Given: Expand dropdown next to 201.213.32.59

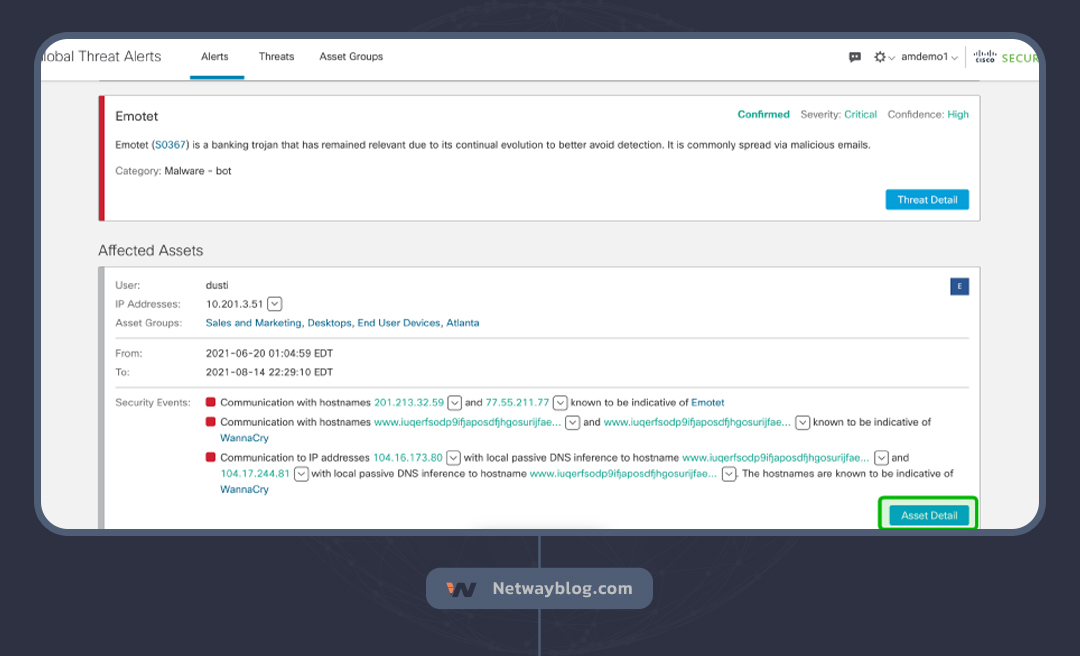Looking at the screenshot, I should [455, 403].
